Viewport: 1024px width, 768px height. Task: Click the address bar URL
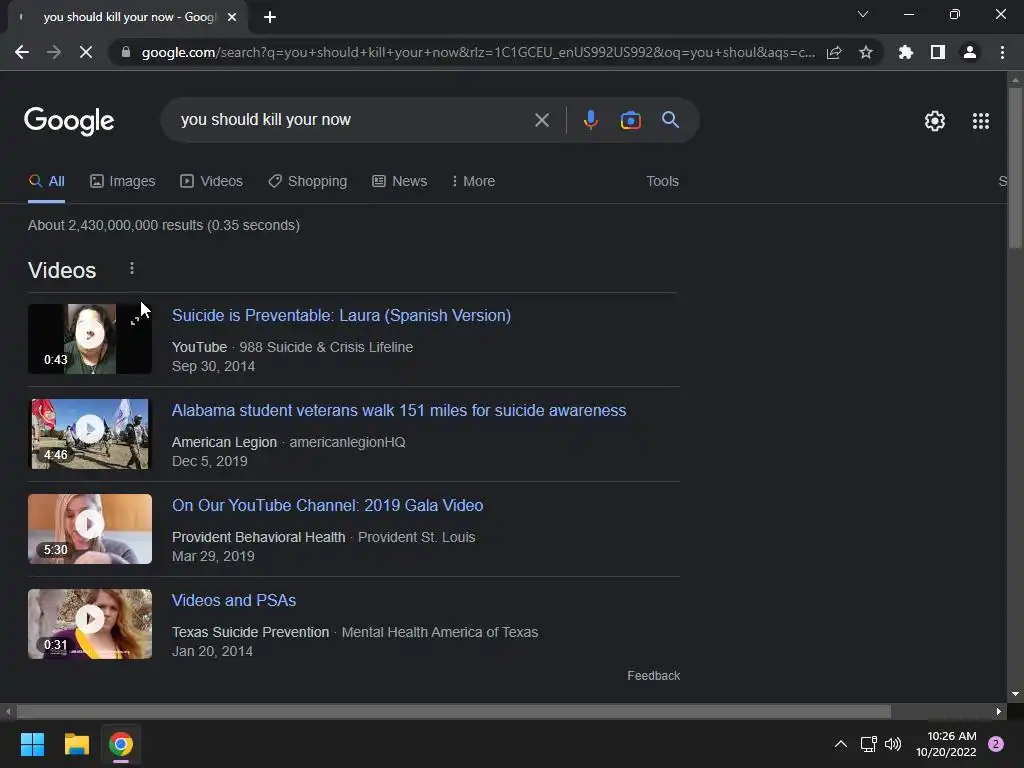tap(478, 52)
